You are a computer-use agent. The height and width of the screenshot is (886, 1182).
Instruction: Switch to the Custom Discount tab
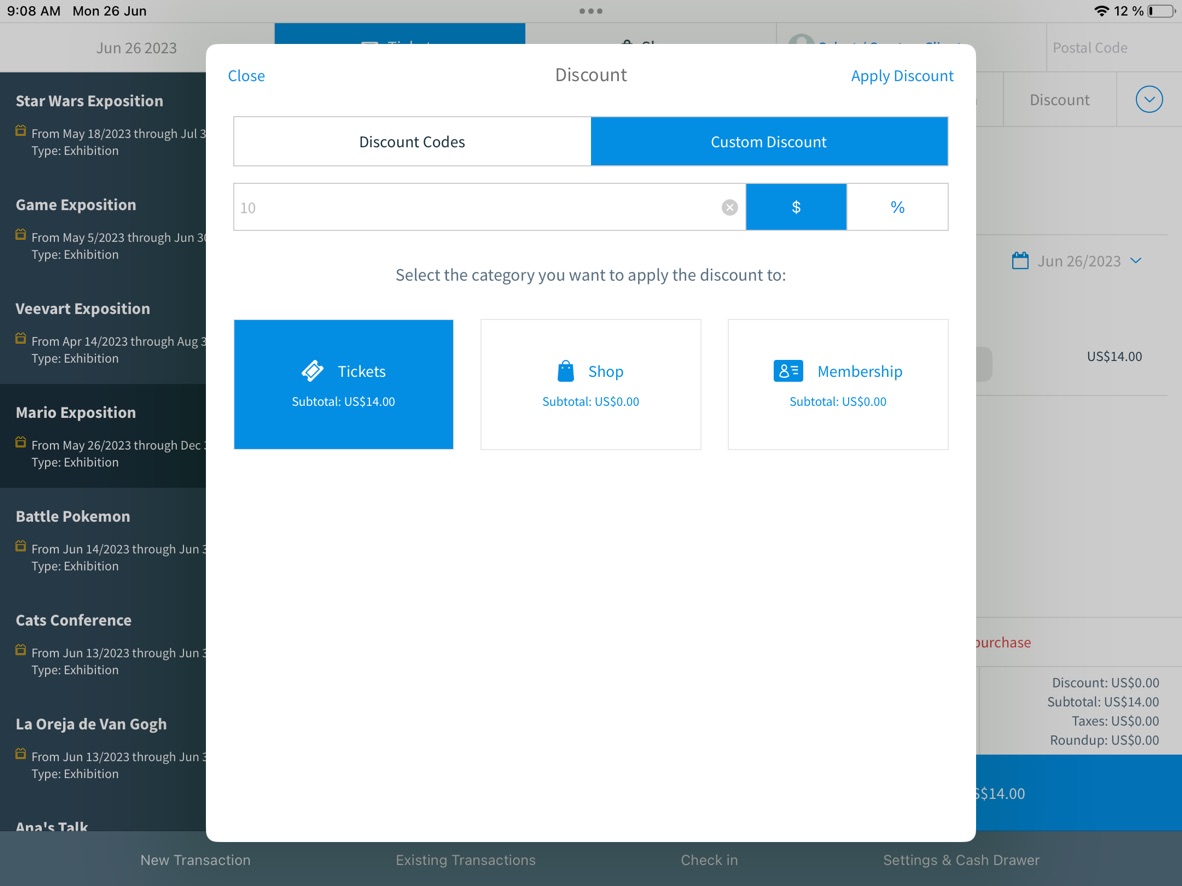coord(769,141)
